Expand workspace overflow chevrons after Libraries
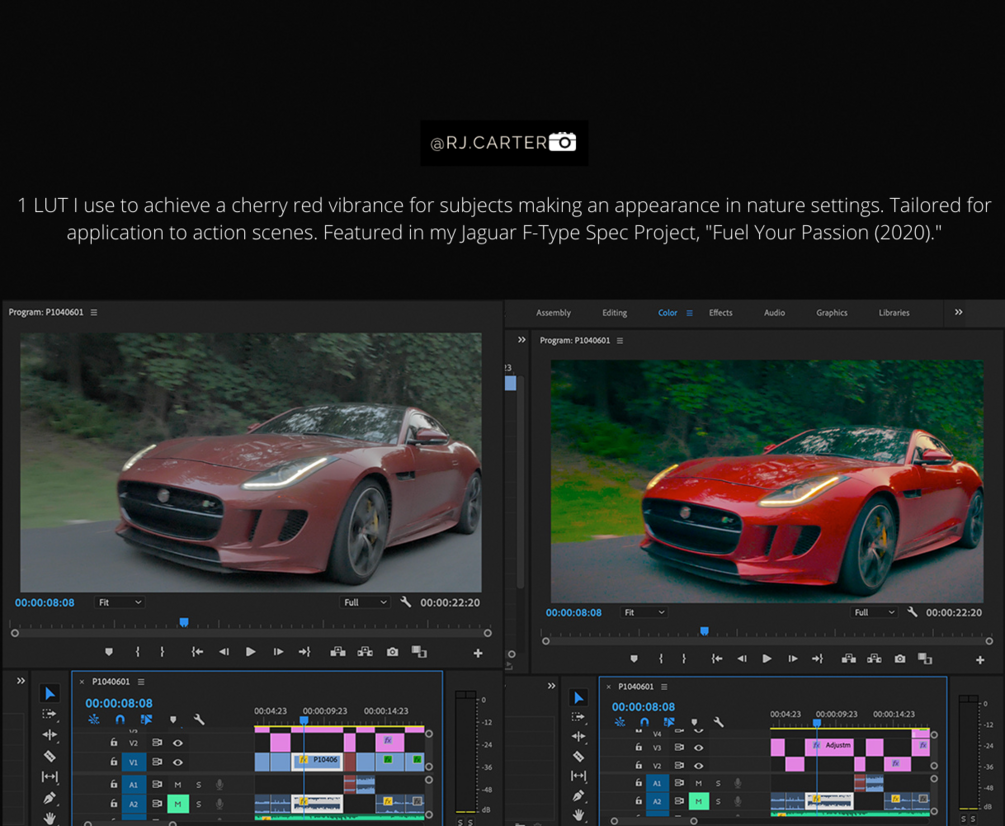 coord(958,313)
